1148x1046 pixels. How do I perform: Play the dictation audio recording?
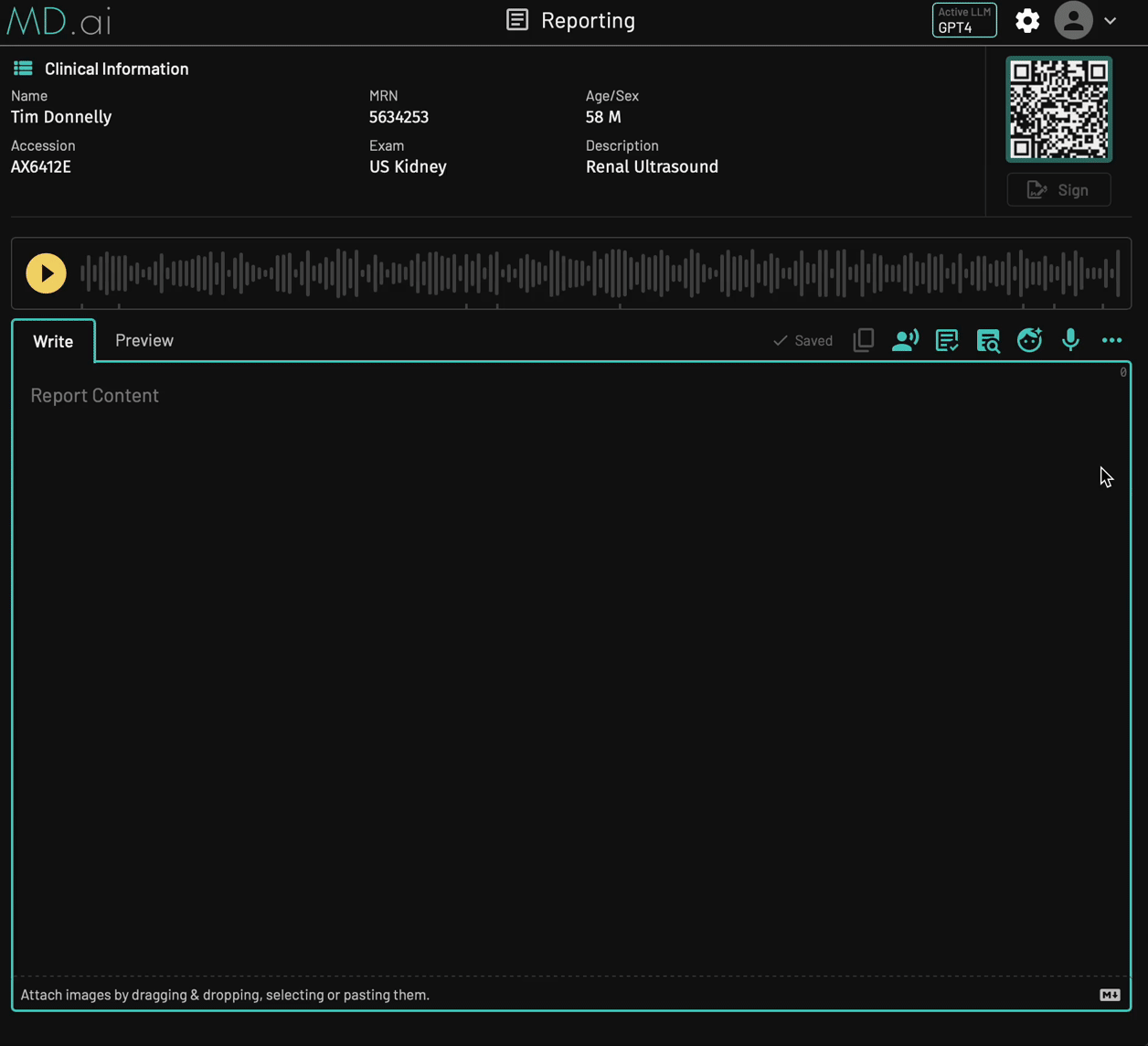point(46,273)
